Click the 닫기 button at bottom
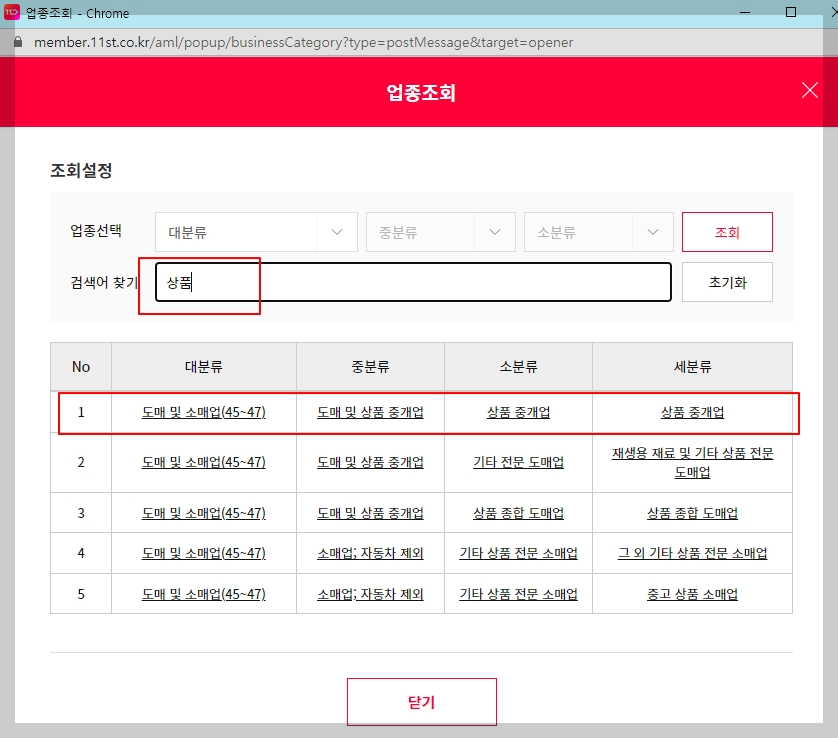Viewport: 838px width, 738px height. 422,702
